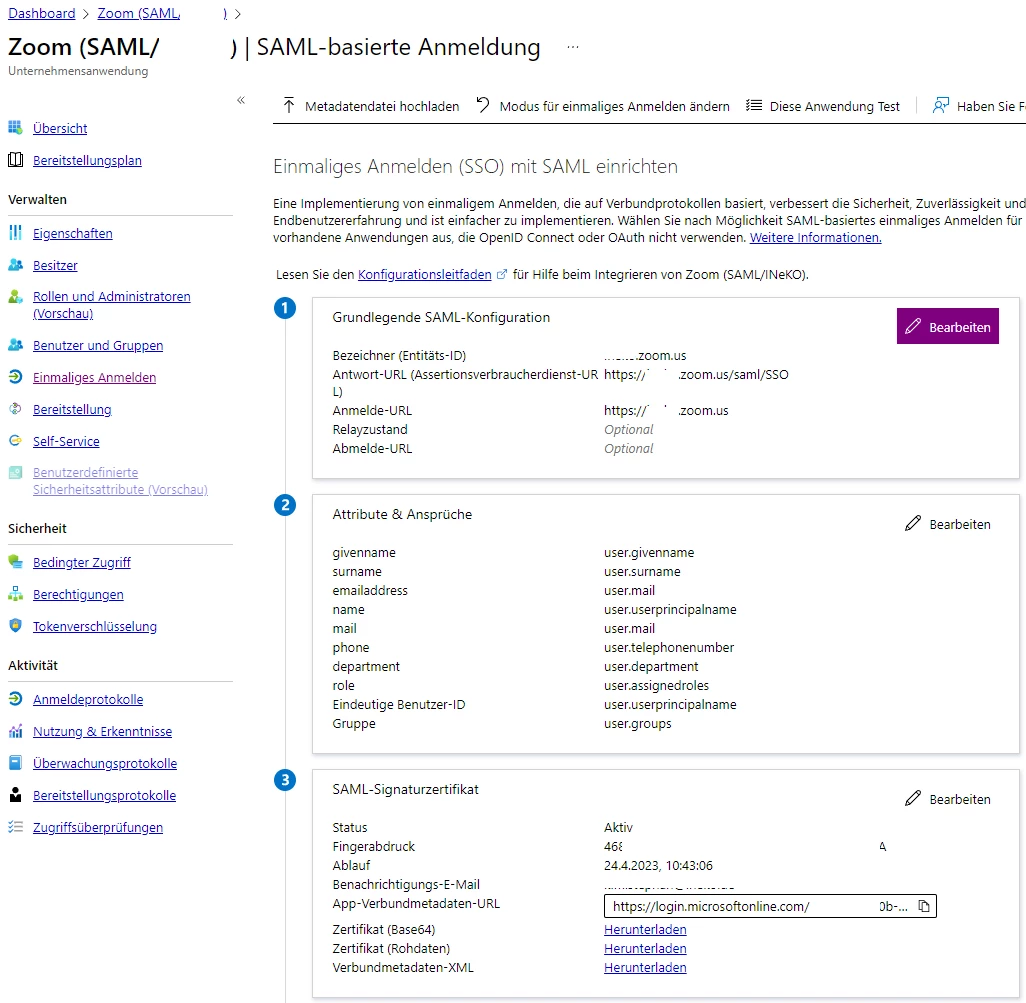This screenshot has height=1003, width=1026.
Task: Click the Self-Service icon
Action: coord(15,440)
